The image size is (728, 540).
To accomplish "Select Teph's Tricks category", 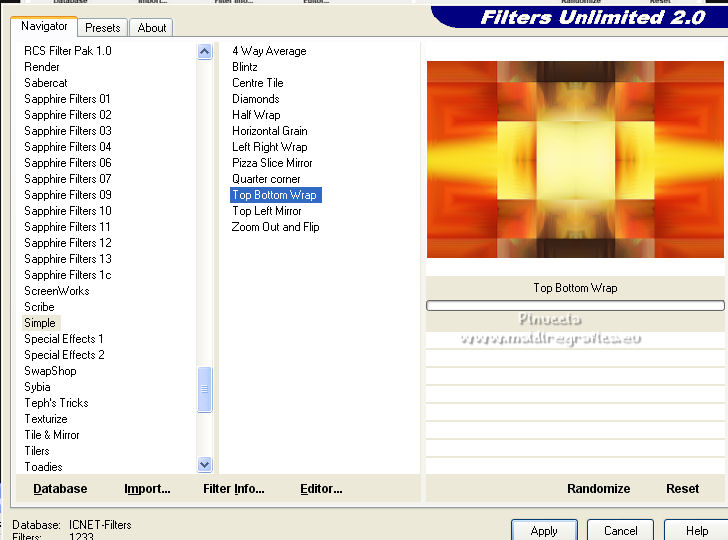I will [56, 403].
